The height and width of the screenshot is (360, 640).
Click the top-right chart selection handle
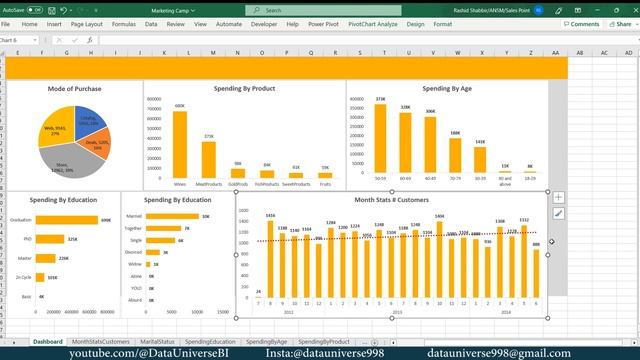(548, 192)
